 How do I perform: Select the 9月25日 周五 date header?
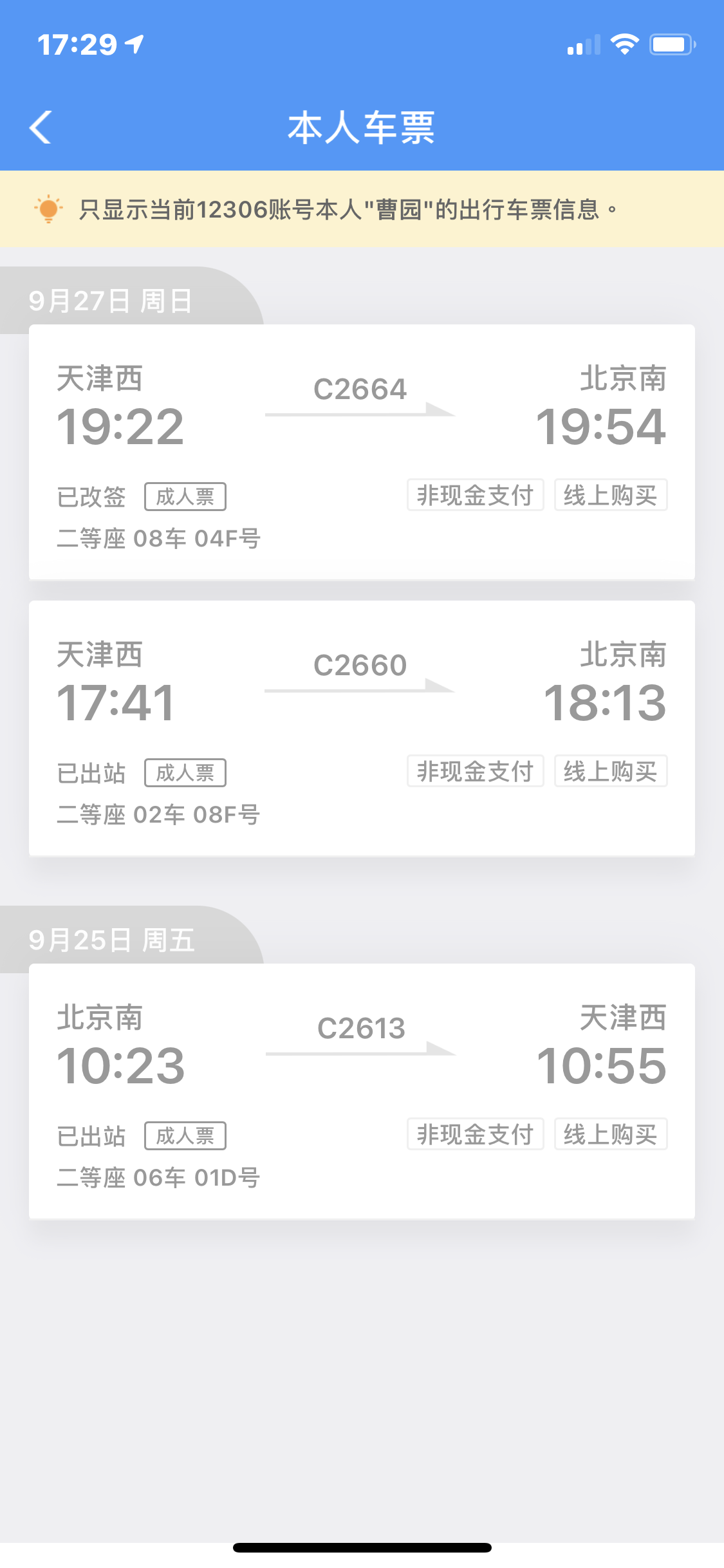coord(112,940)
